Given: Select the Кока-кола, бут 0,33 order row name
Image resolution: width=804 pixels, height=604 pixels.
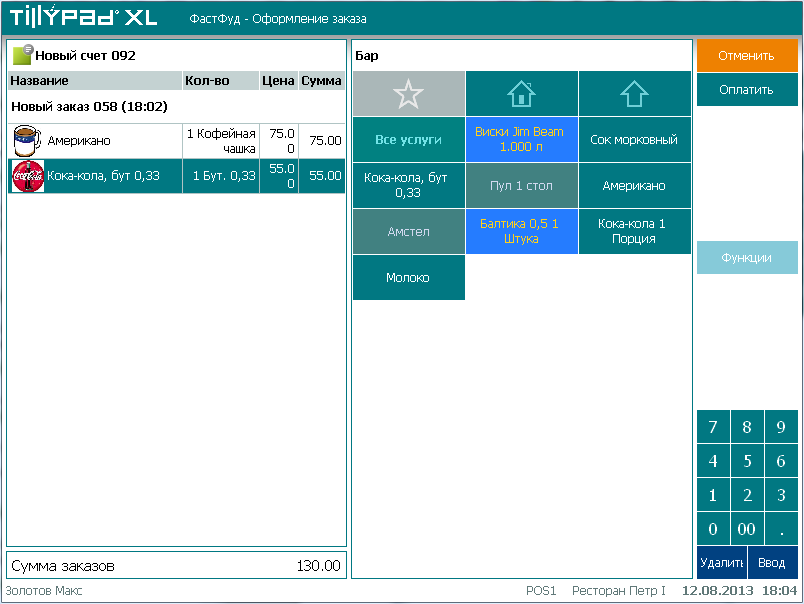Looking at the screenshot, I should coord(104,176).
